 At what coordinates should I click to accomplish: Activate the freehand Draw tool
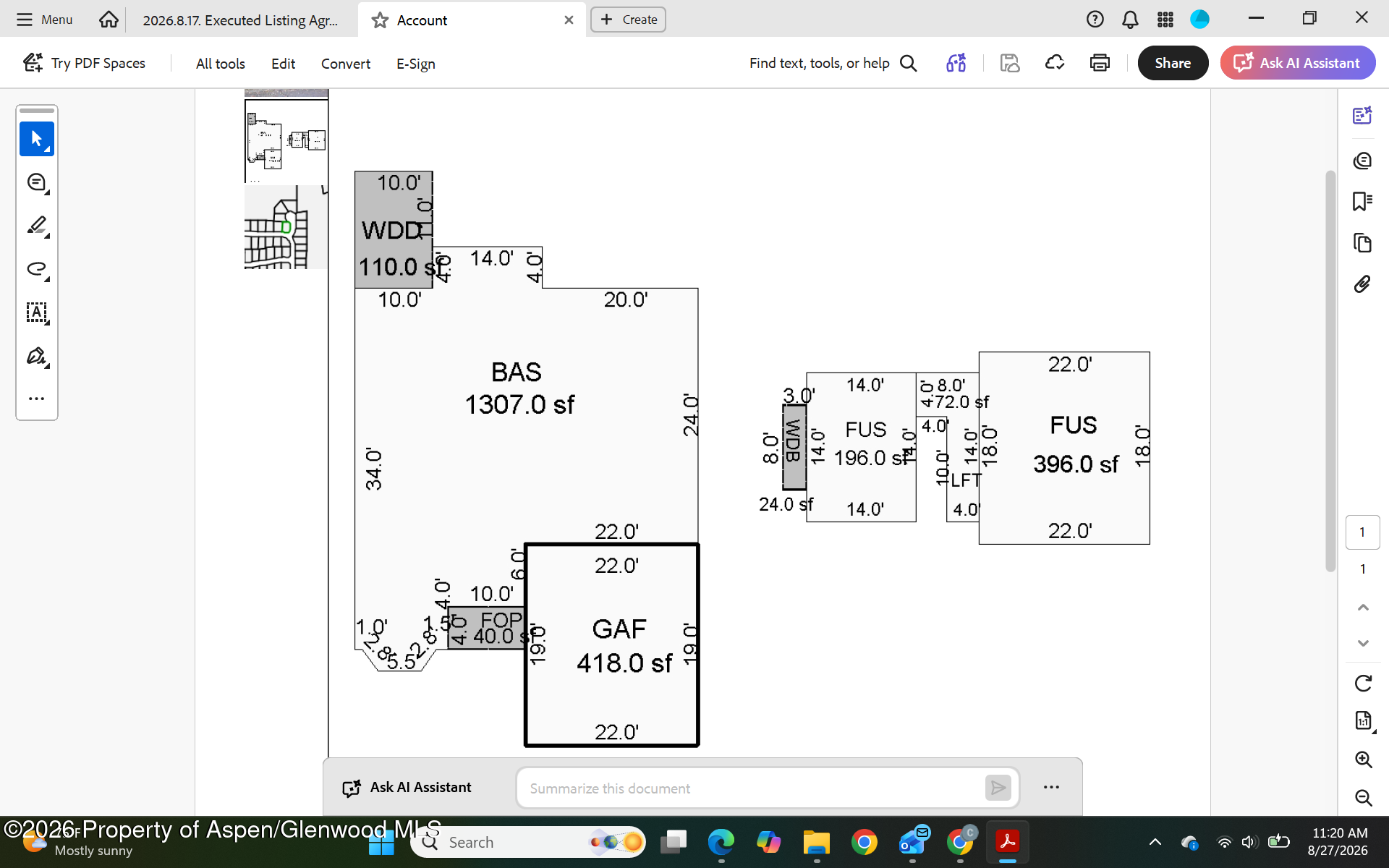37,269
